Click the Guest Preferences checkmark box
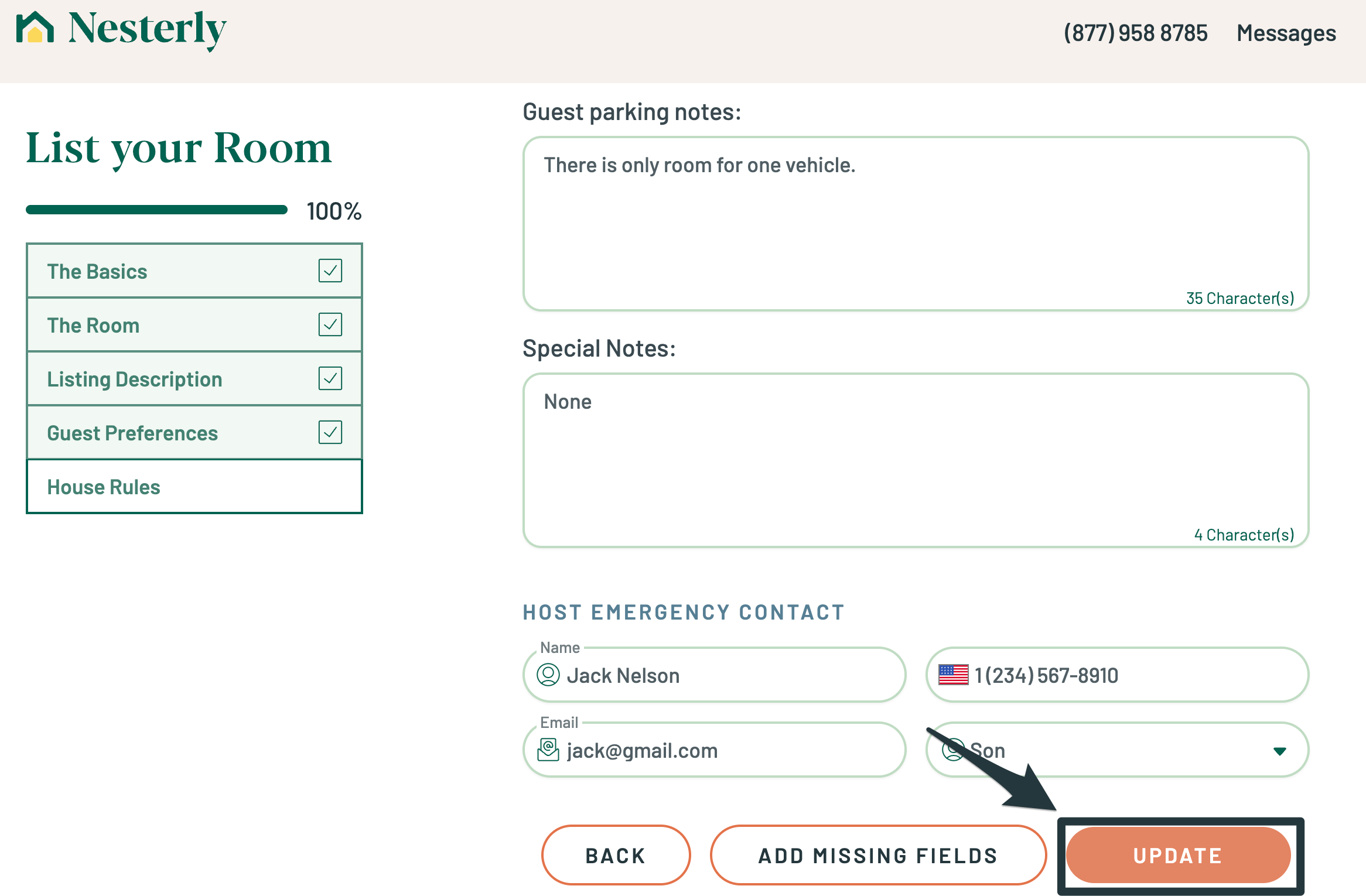The image size is (1366, 896). click(x=330, y=433)
